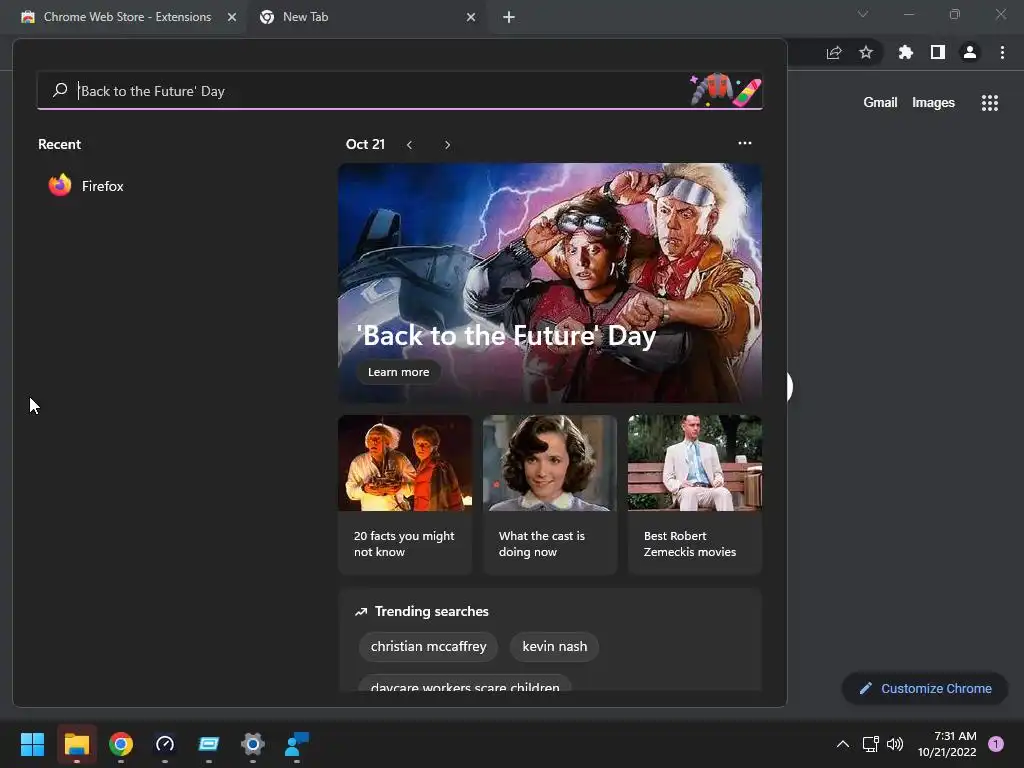1024x768 pixels.
Task: Close the Chrome Web Store tab
Action: click(x=232, y=17)
